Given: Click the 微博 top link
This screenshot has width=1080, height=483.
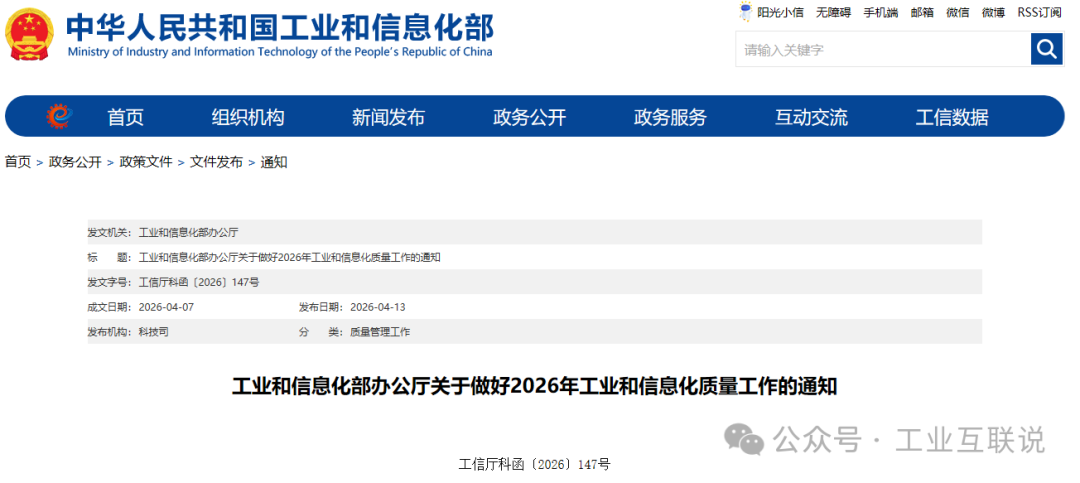Looking at the screenshot, I should tap(993, 12).
